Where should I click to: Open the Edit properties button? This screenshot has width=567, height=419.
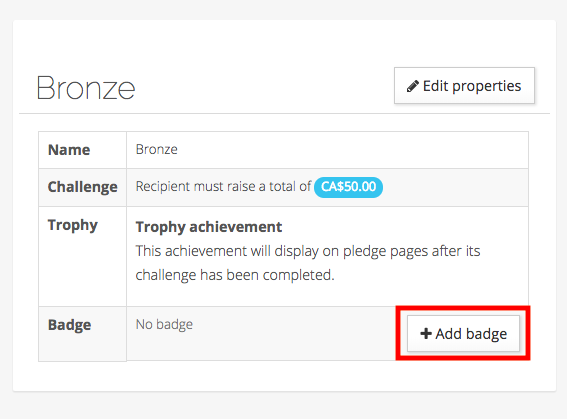464,86
